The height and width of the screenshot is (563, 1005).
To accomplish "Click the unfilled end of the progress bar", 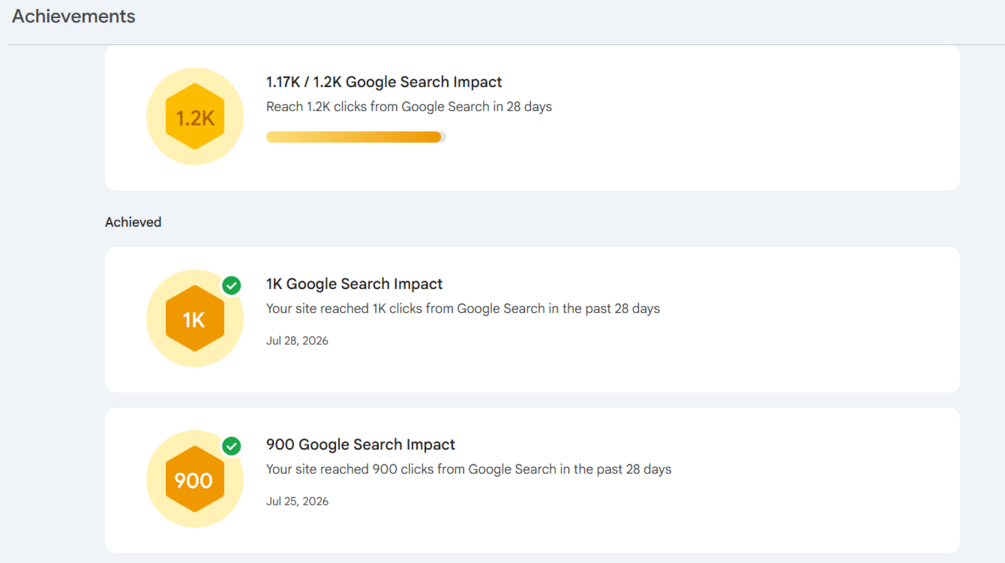I will pyautogui.click(x=444, y=137).
